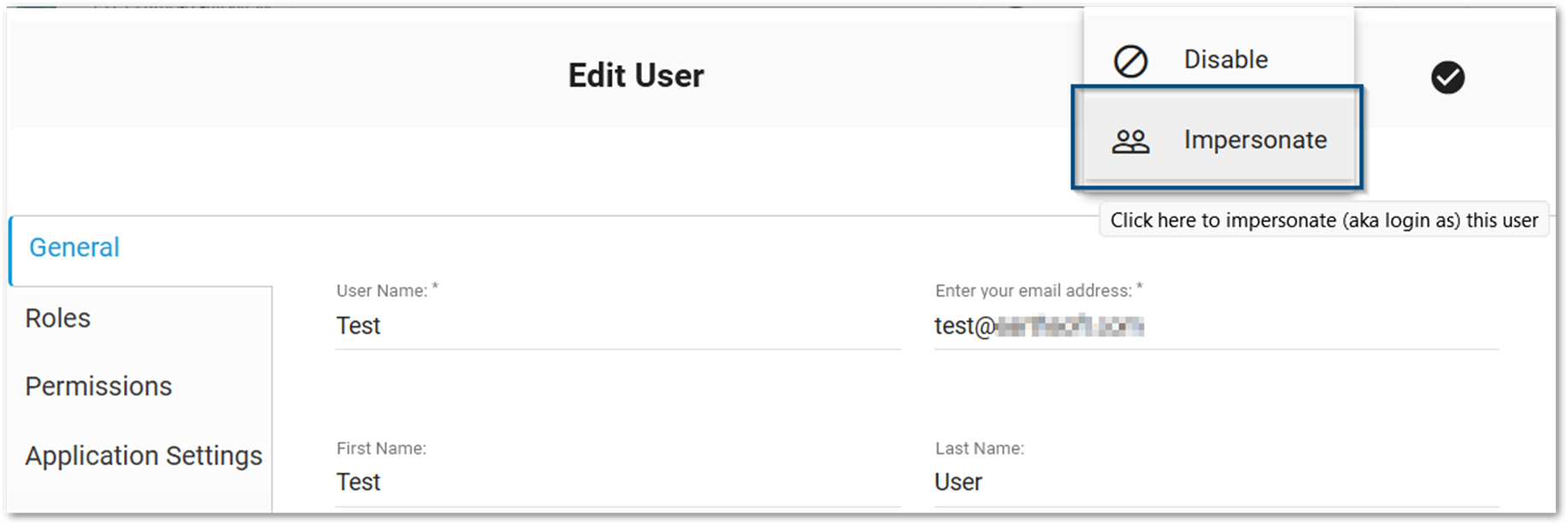
Task: Focus the User Name input field
Action: [616, 326]
